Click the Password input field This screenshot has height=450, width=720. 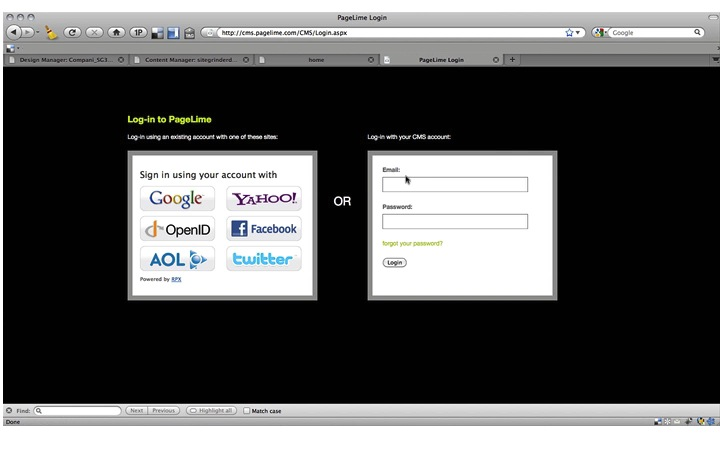[455, 222]
